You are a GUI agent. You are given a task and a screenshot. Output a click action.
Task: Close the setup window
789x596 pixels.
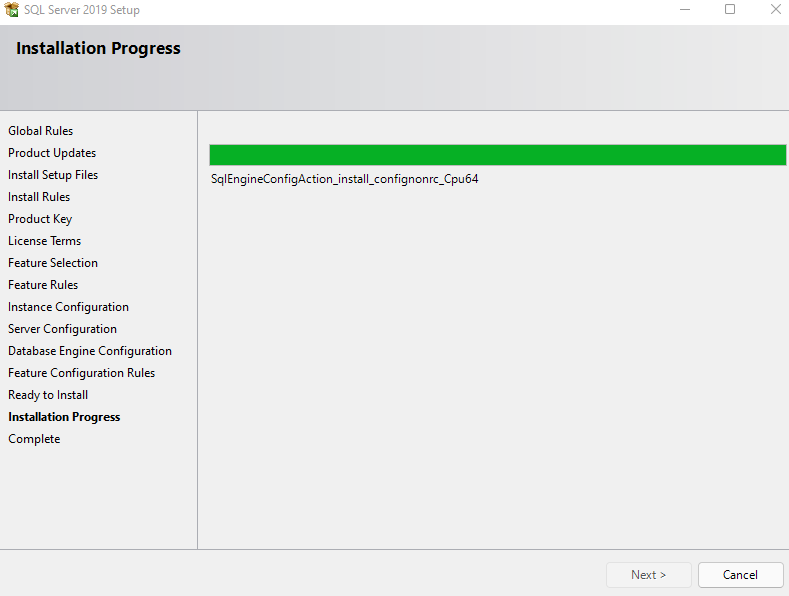(775, 10)
